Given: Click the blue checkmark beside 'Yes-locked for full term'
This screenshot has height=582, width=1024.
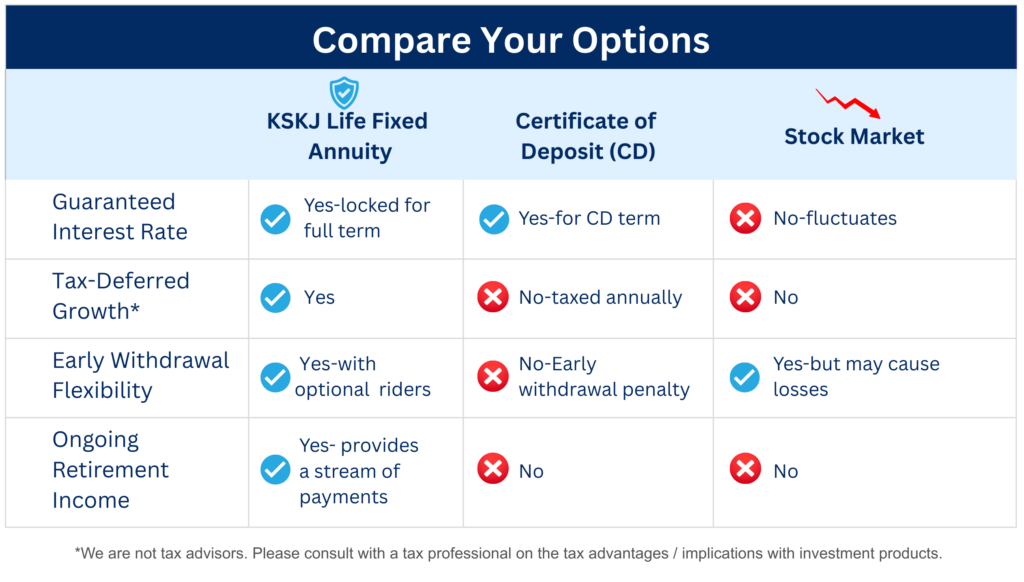Looking at the screenshot, I should [276, 219].
